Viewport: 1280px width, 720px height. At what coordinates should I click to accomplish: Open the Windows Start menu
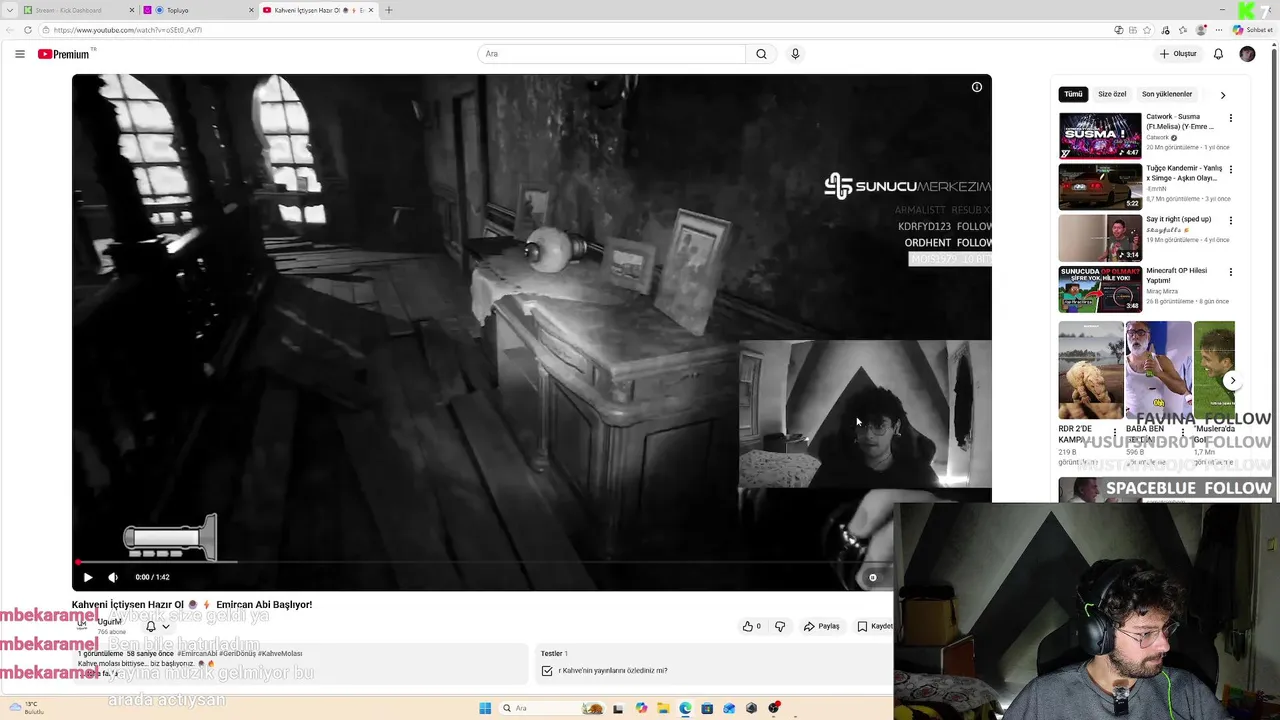click(x=485, y=708)
